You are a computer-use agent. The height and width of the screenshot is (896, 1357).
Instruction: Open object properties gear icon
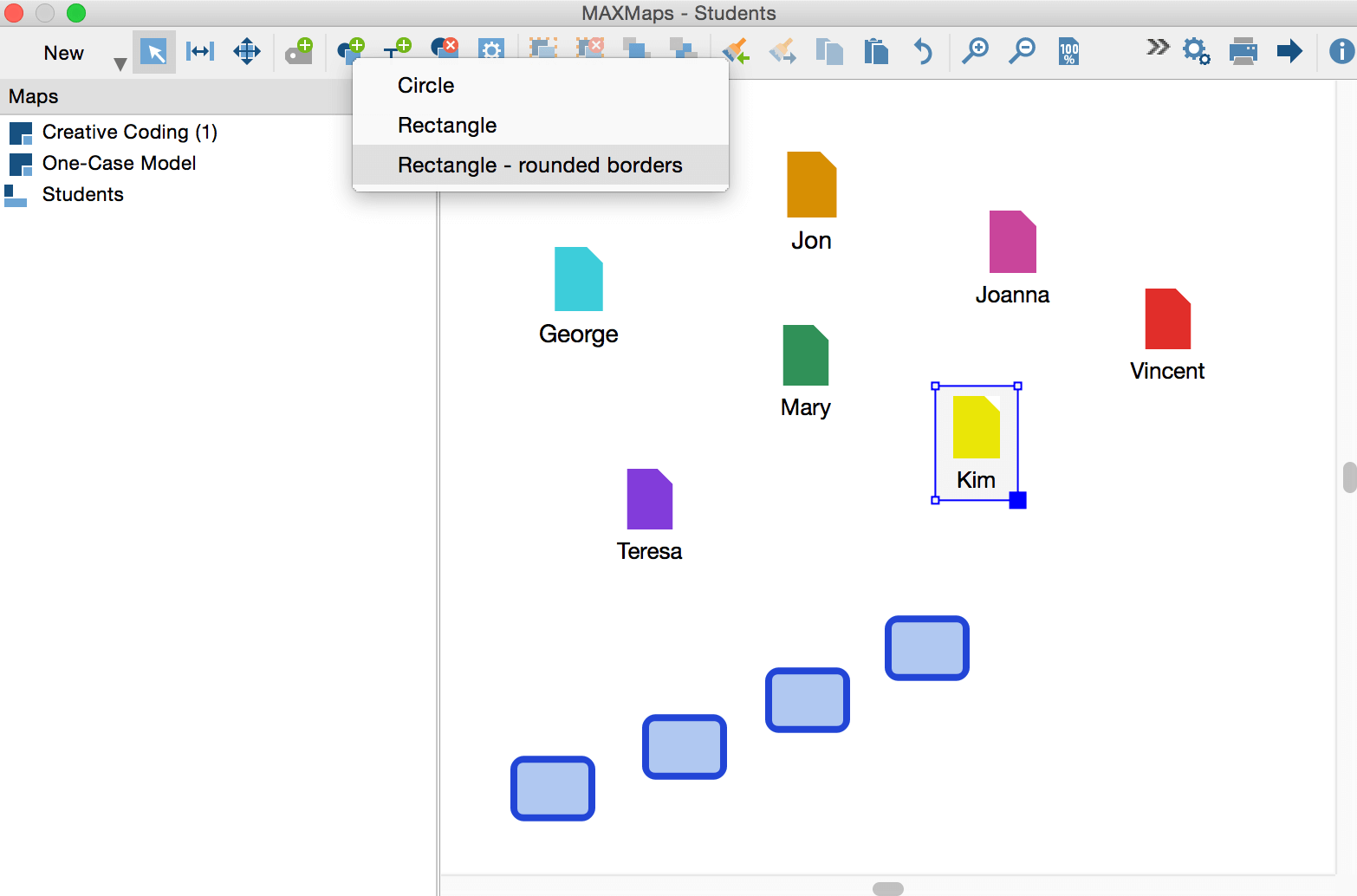(x=491, y=49)
